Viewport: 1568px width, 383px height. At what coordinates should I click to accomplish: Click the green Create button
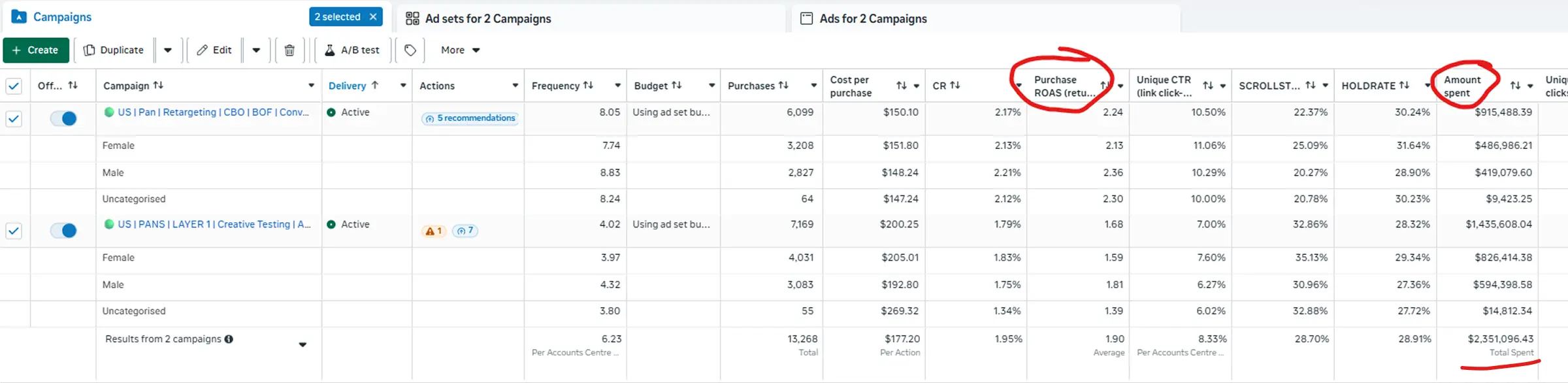(36, 50)
